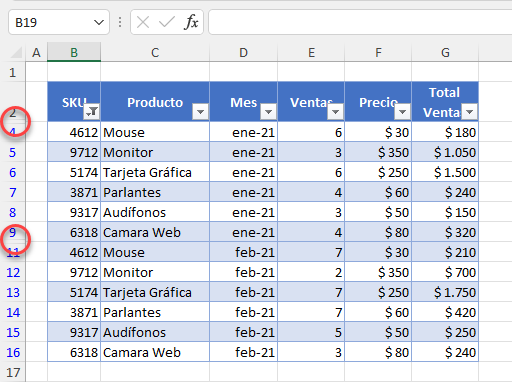
Task: Click Camara Web cell in row 9
Action: coord(155,232)
